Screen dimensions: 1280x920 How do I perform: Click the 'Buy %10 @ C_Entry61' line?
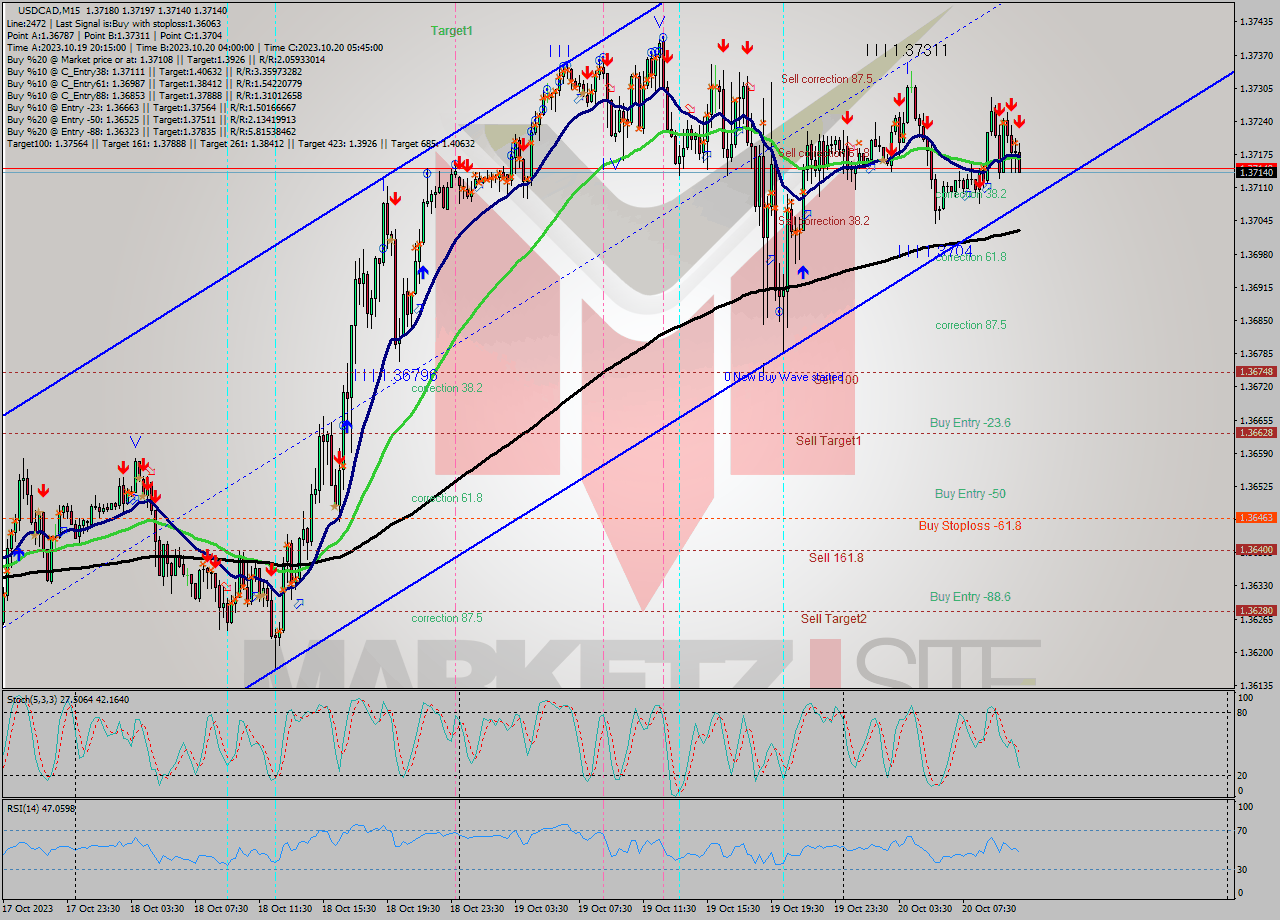click(154, 83)
